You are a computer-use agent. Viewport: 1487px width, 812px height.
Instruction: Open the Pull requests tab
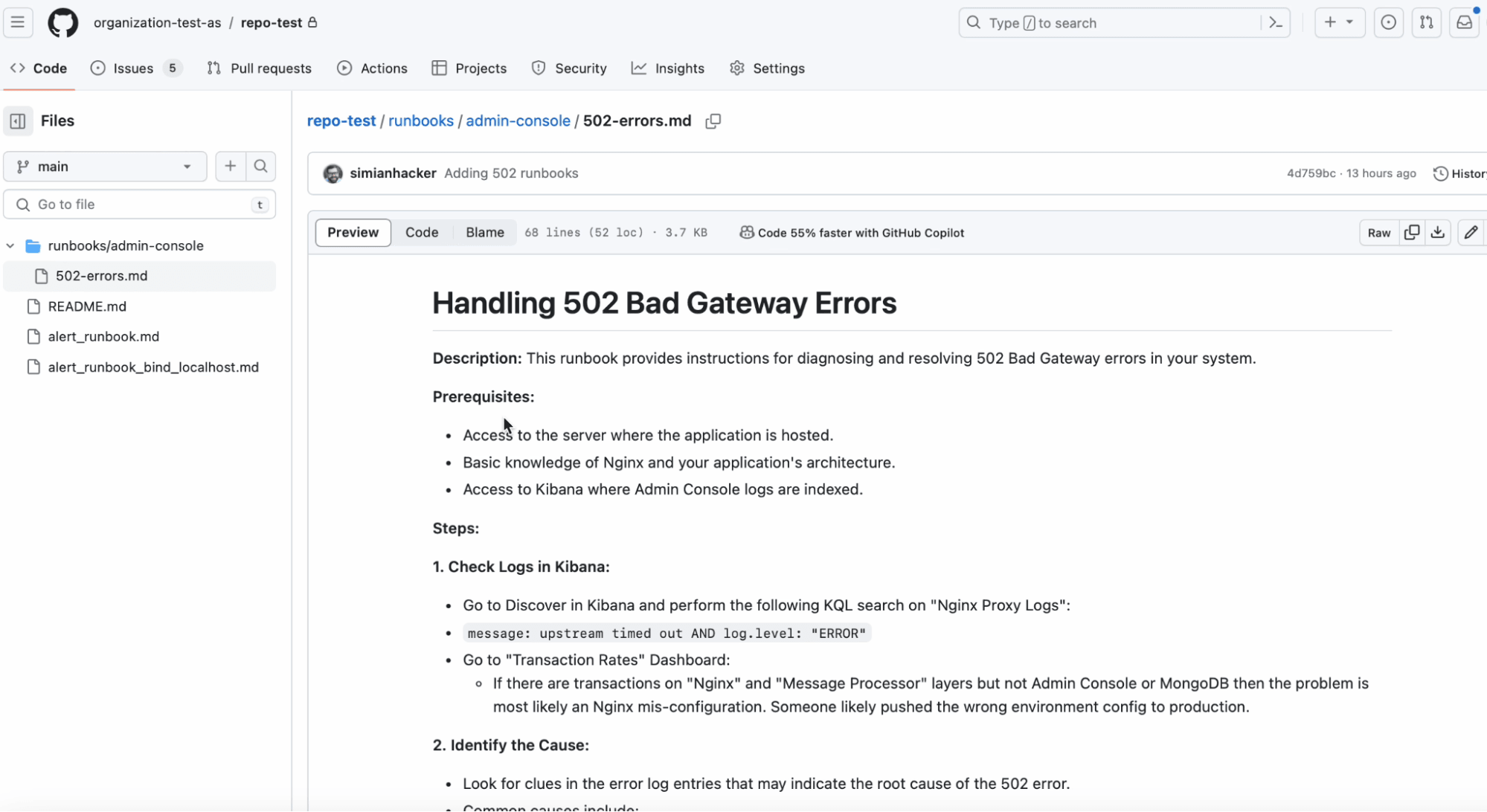[x=259, y=68]
